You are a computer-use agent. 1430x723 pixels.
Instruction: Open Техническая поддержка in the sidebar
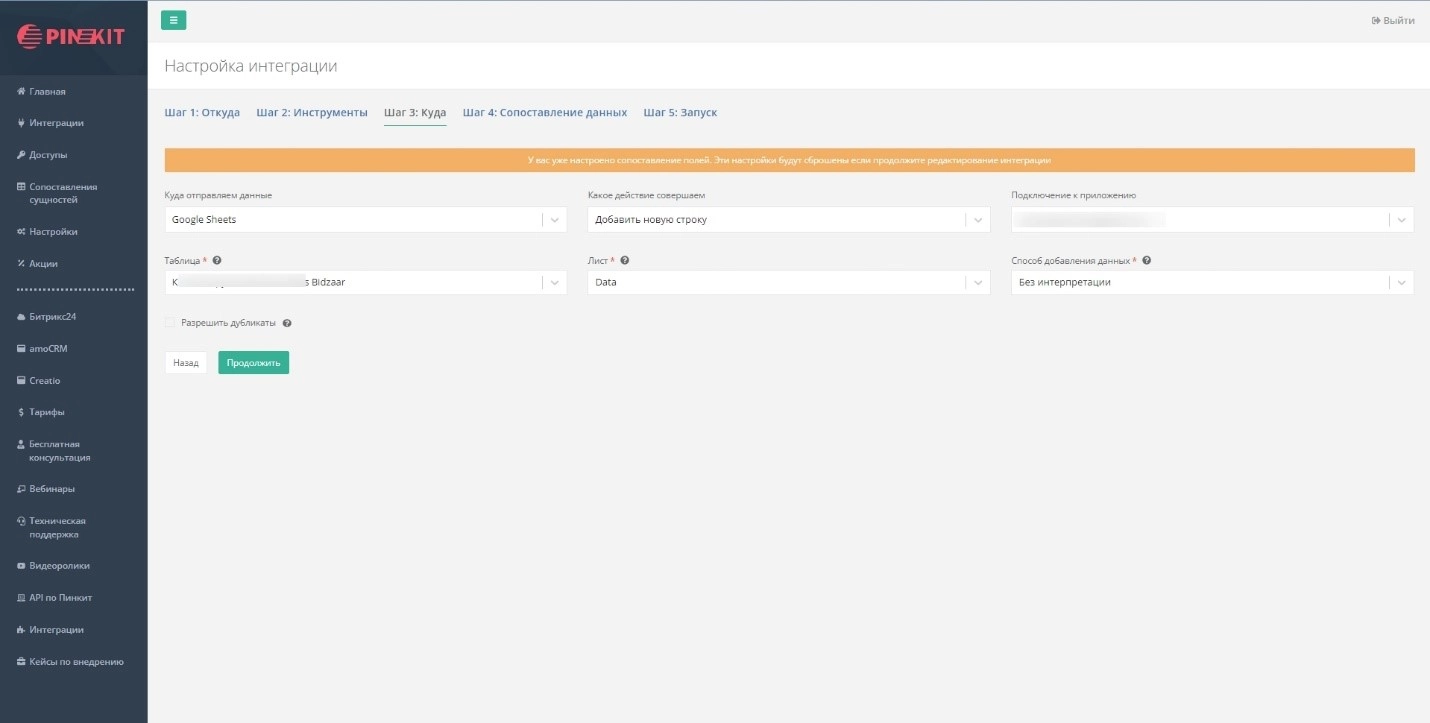pos(57,528)
